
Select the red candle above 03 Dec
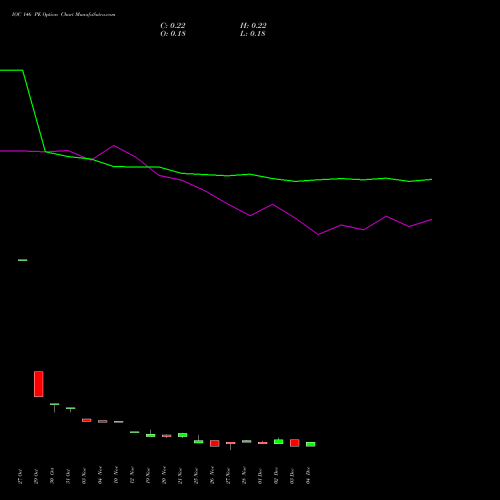click(295, 443)
